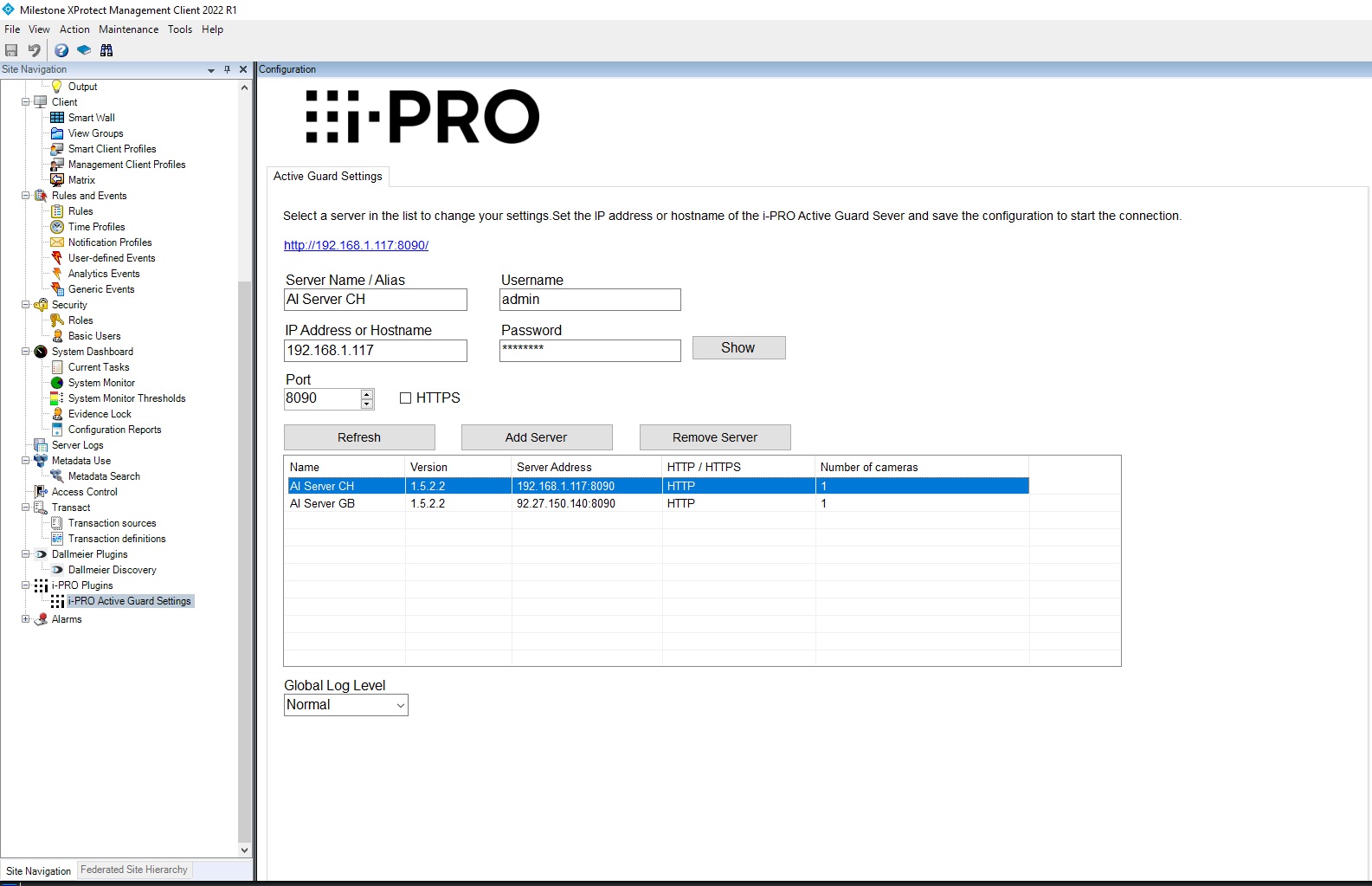Sort by Number of cameras column header
This screenshot has height=886, width=1372.
pos(922,467)
